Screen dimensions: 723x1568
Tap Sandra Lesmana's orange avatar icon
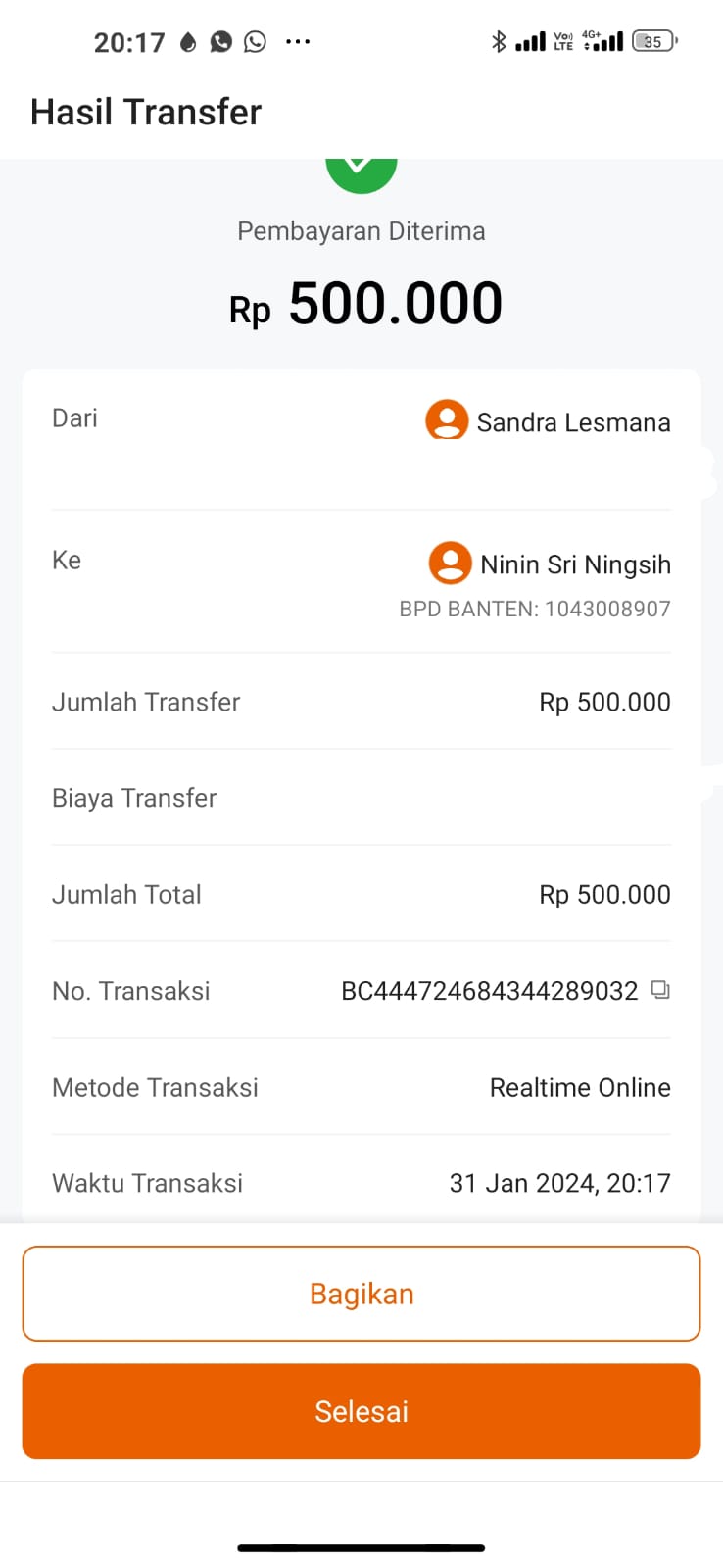pos(446,420)
